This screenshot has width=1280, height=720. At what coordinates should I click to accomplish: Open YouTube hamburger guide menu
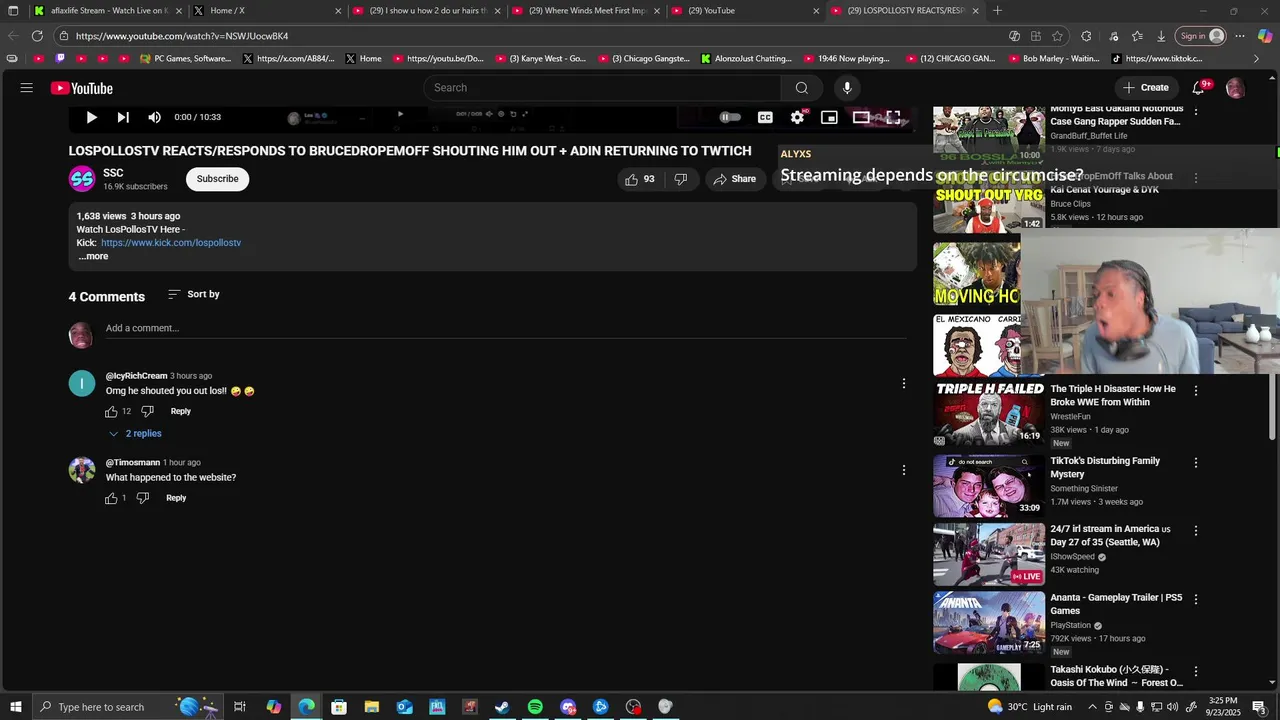tap(27, 88)
